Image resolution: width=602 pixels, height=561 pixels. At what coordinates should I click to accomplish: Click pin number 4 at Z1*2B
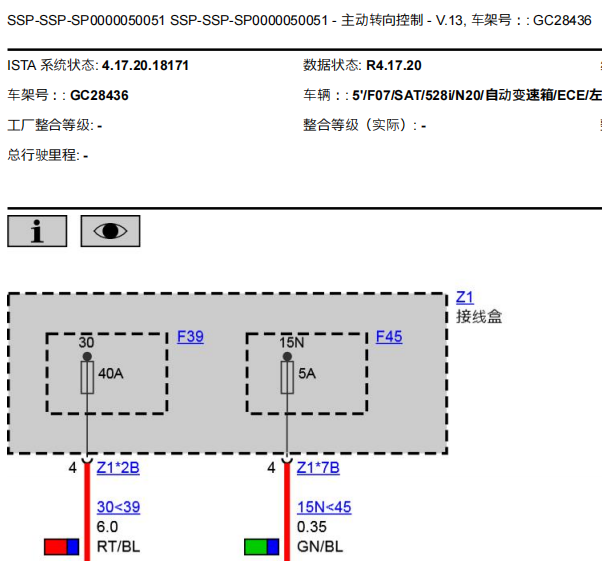[72, 468]
